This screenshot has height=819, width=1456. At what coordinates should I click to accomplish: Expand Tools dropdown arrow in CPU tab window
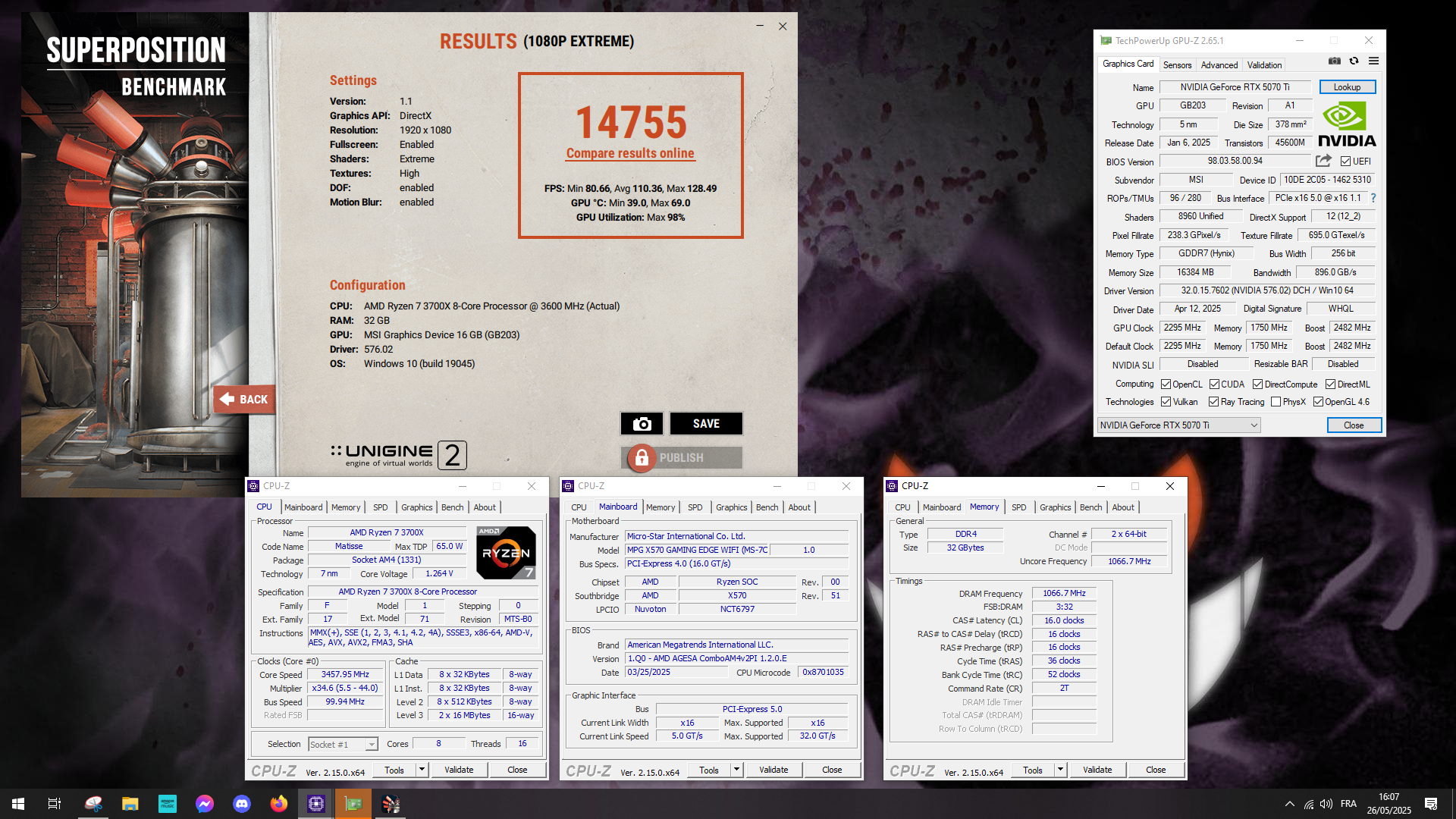(x=422, y=770)
